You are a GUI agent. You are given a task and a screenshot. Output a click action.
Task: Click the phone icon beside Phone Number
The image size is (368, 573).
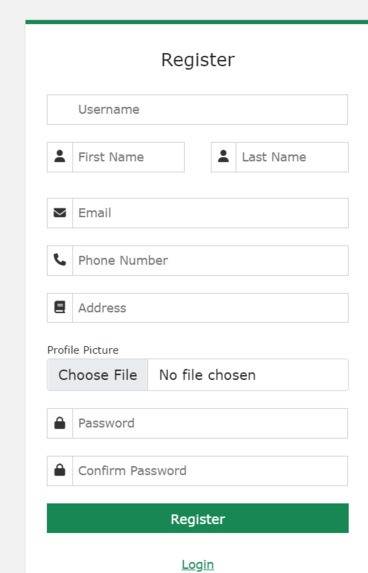coord(60,260)
